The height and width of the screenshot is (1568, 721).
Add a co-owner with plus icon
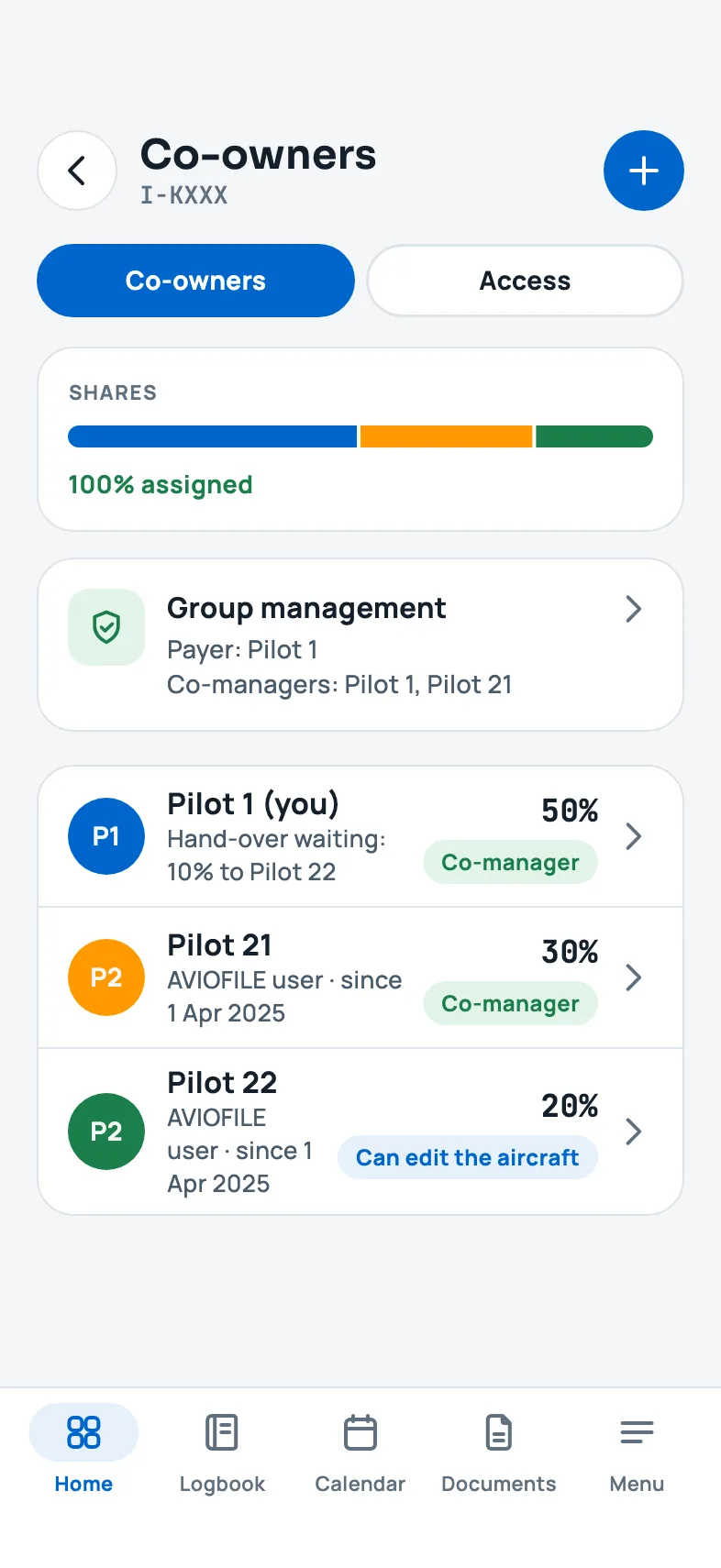point(644,171)
